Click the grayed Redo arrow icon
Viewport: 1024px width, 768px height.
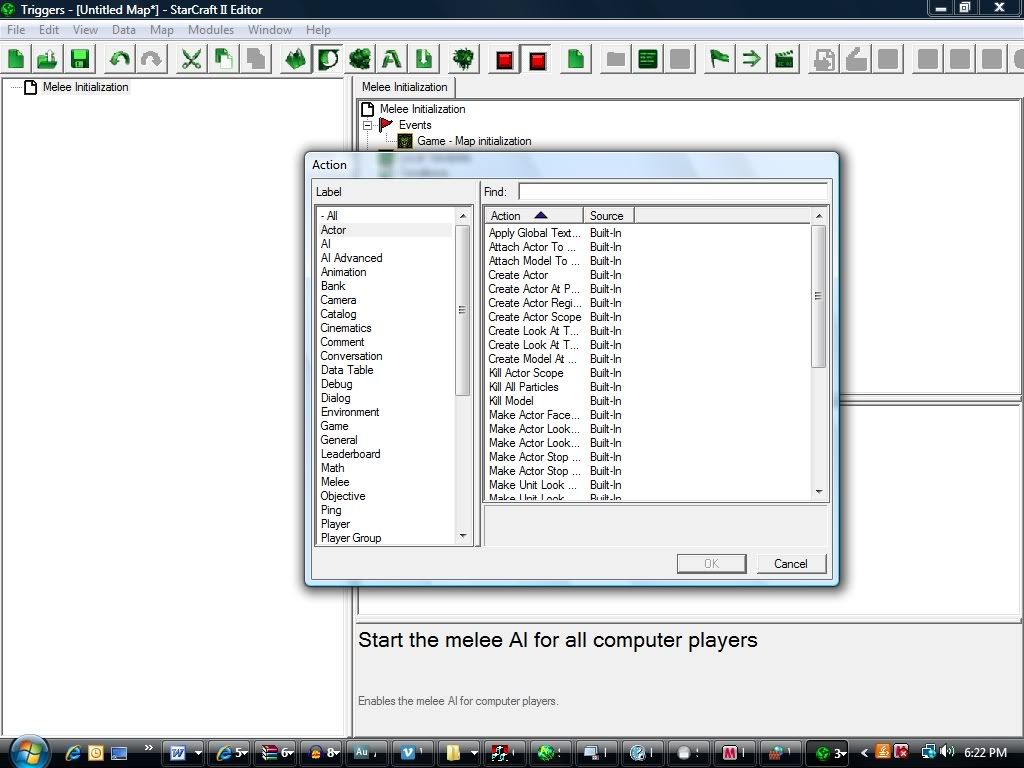pyautogui.click(x=152, y=59)
